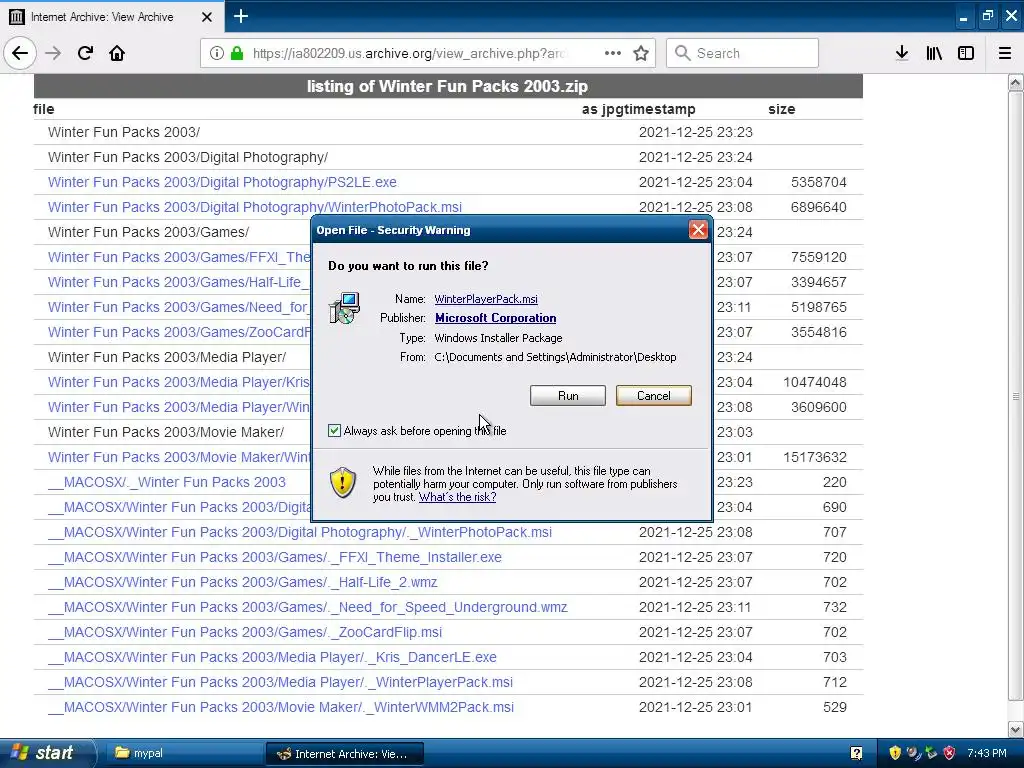
Task: Open __MACOSX Games/._FFXI_Theme_Installer.exe link
Action: [275, 557]
